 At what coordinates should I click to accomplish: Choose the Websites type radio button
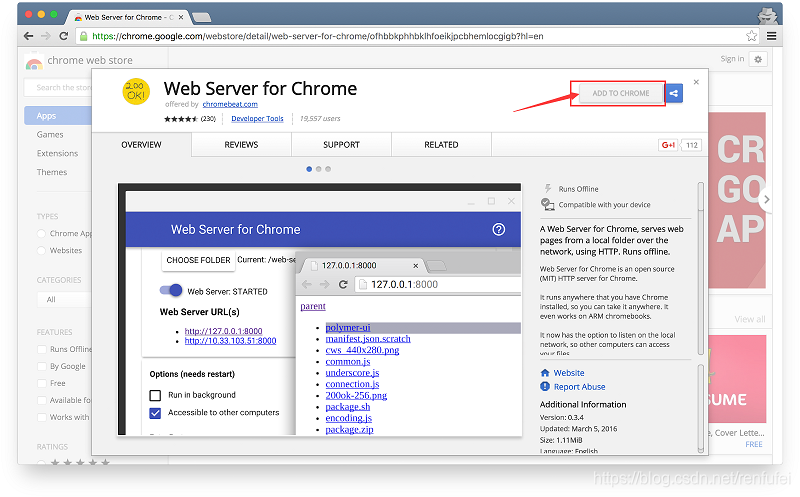coord(41,251)
